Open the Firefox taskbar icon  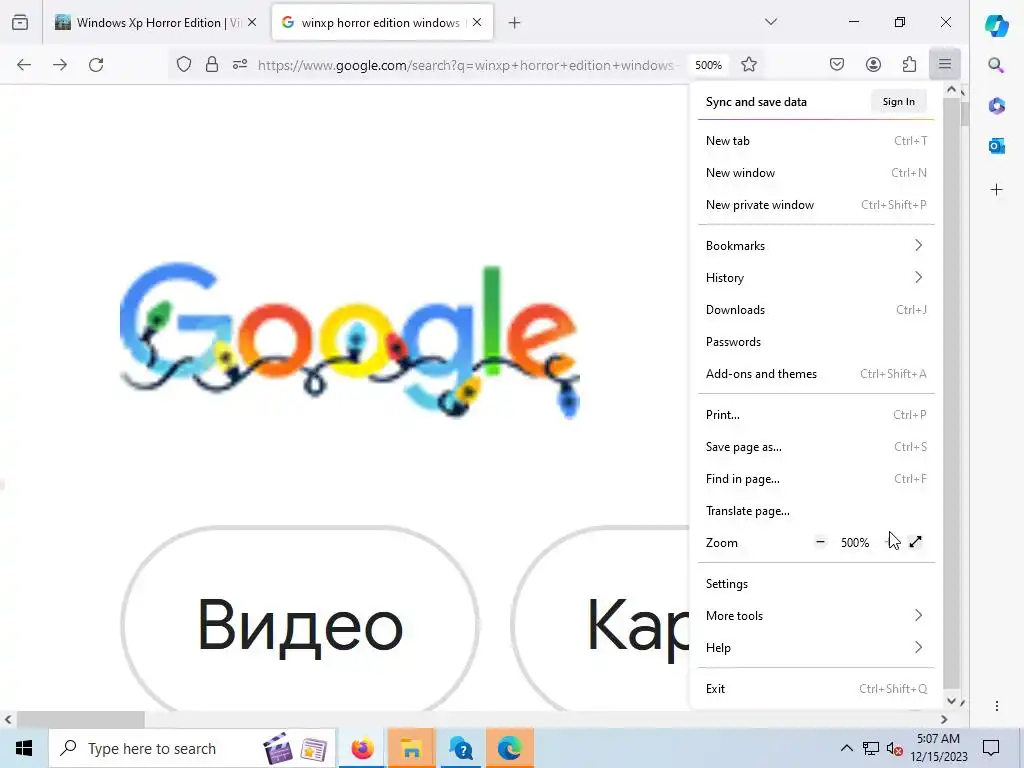pyautogui.click(x=362, y=748)
